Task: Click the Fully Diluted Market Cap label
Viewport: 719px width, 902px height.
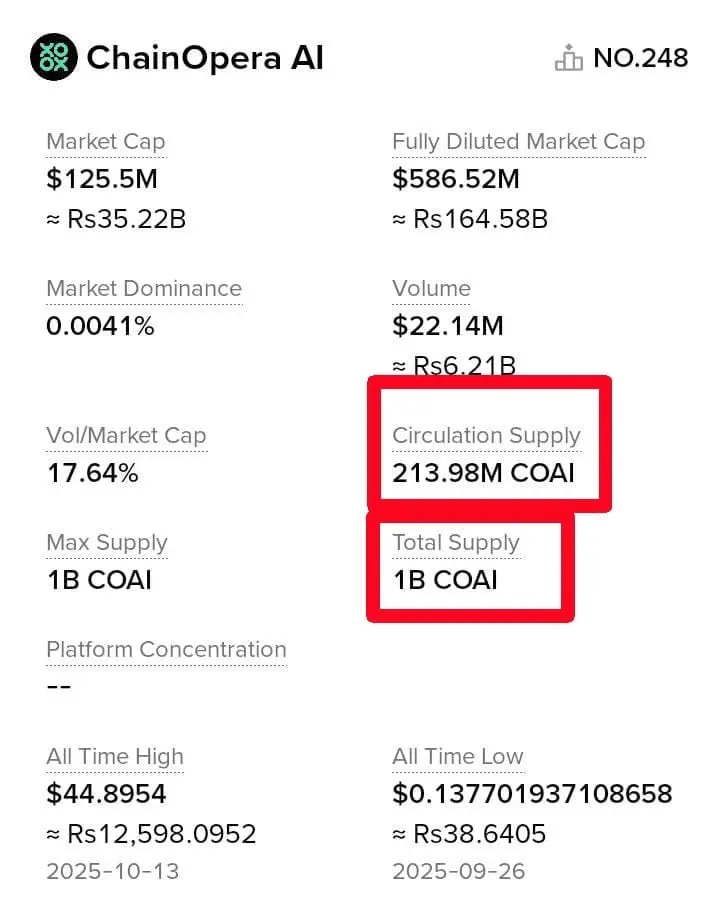Action: (x=518, y=142)
